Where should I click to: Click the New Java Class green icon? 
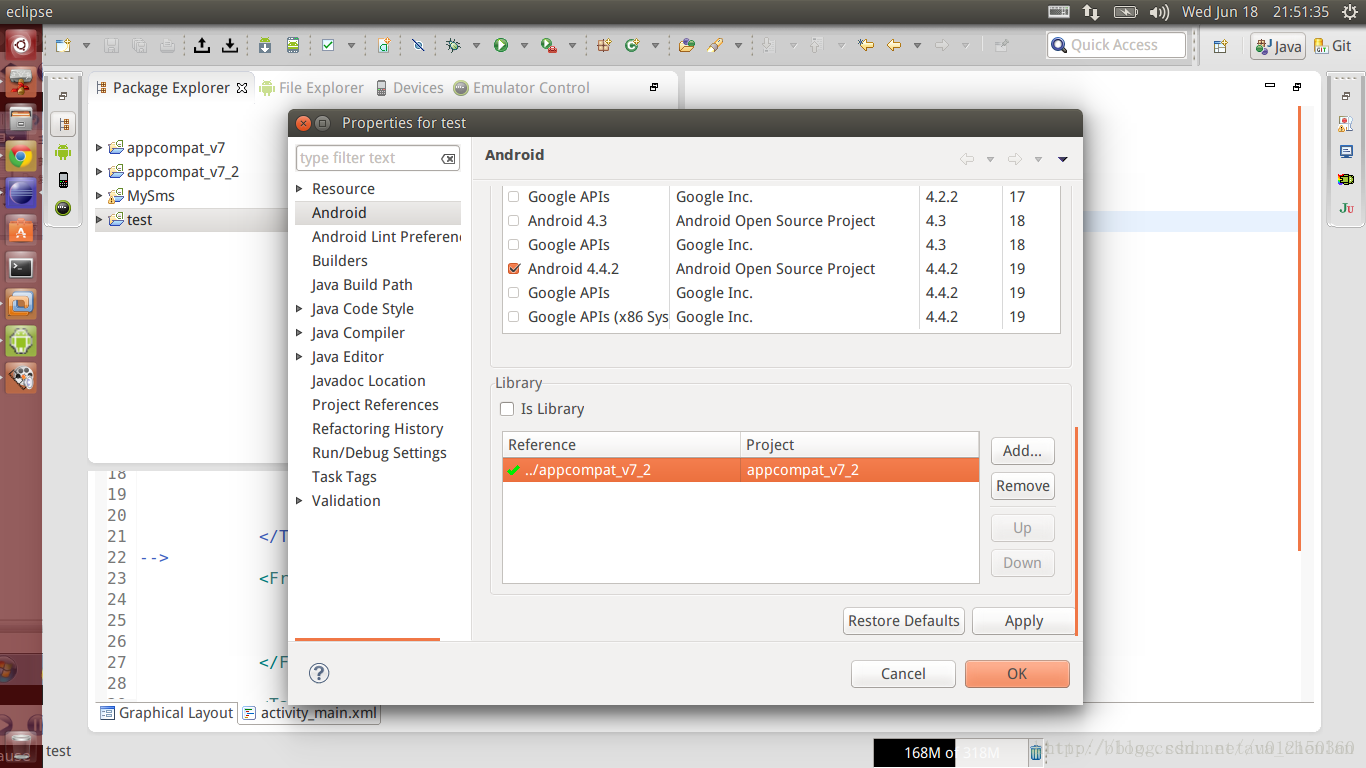632,45
